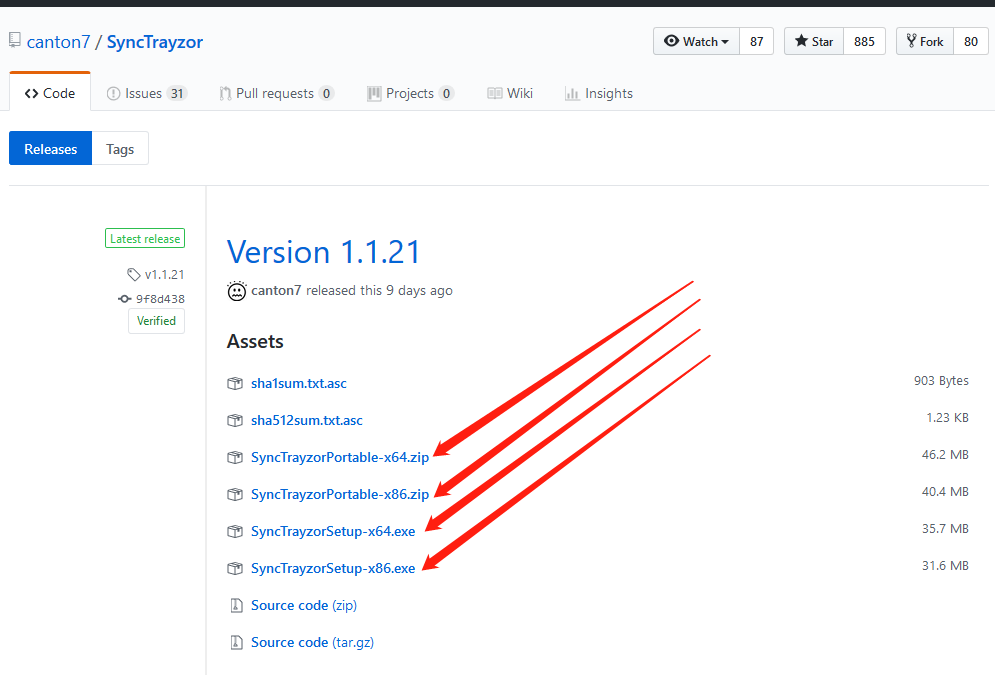Click the zip file icon beside Source code (zip)
This screenshot has width=995, height=675.
pos(236,605)
